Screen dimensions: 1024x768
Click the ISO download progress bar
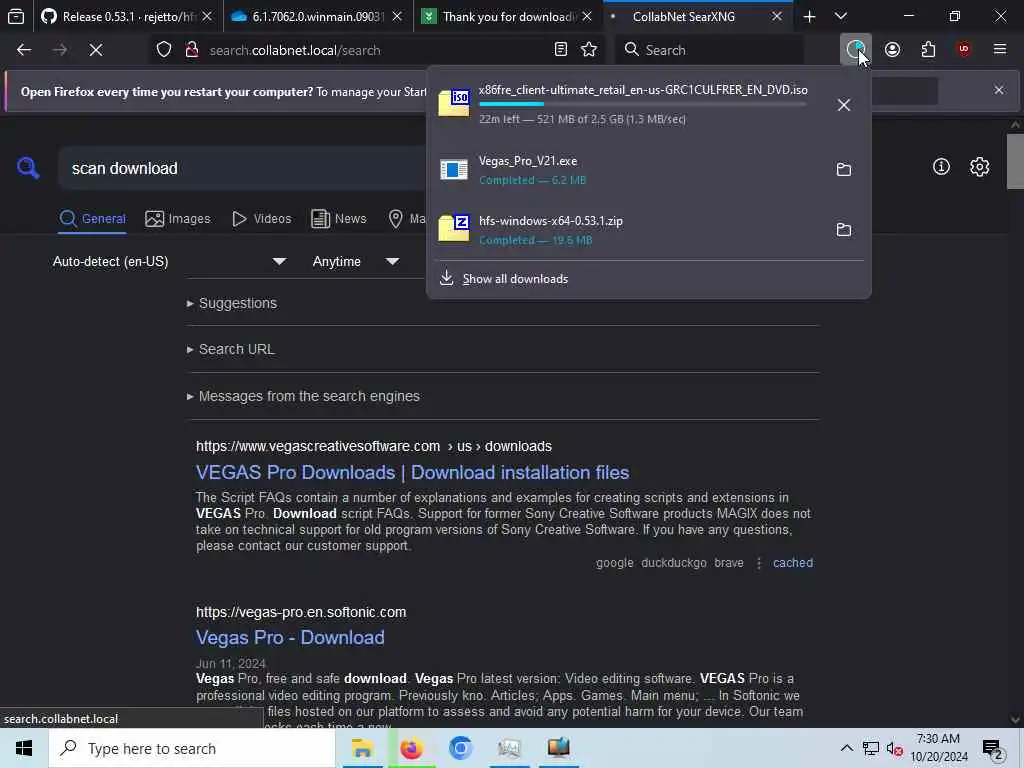coord(643,104)
